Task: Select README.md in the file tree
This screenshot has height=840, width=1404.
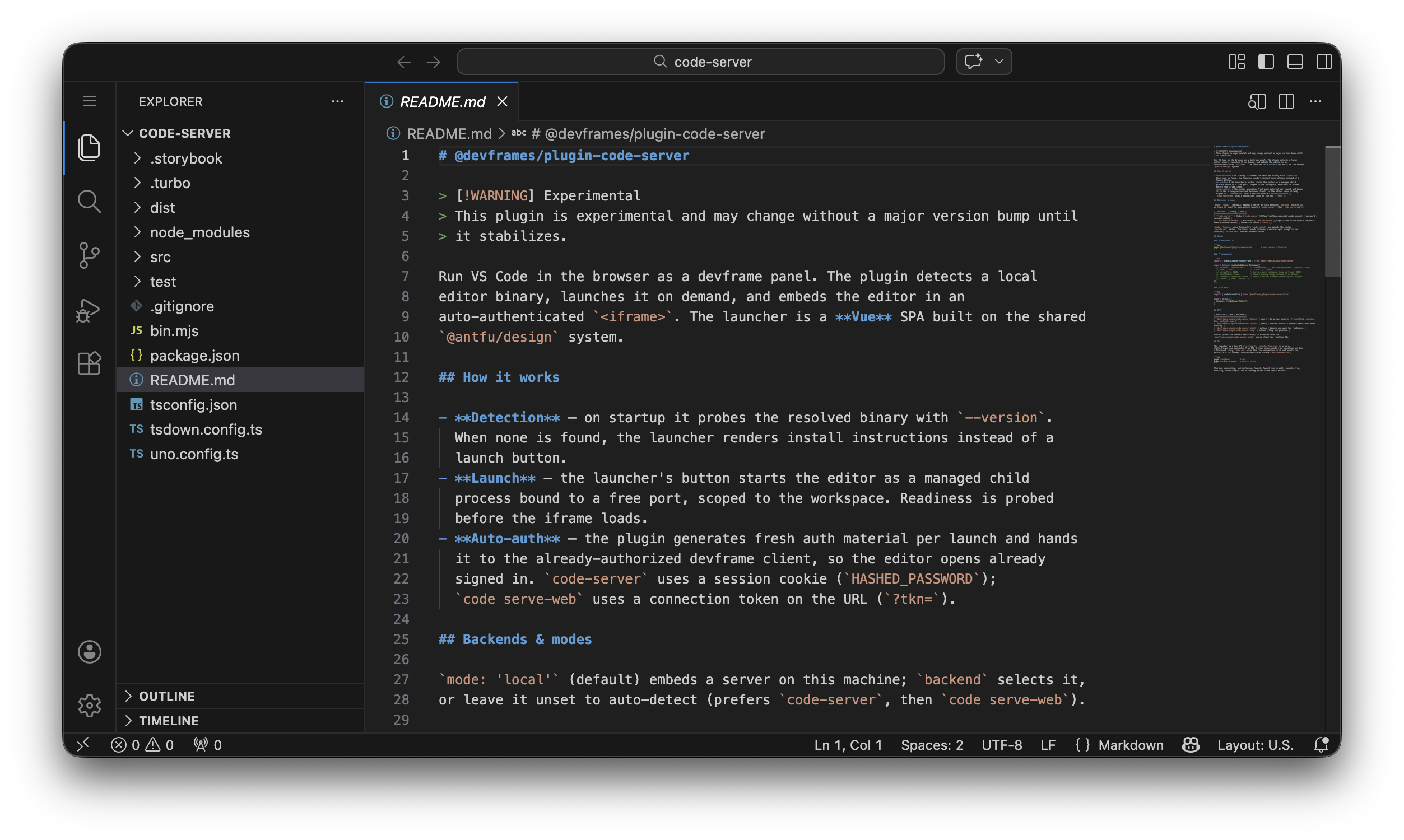Action: [240, 380]
